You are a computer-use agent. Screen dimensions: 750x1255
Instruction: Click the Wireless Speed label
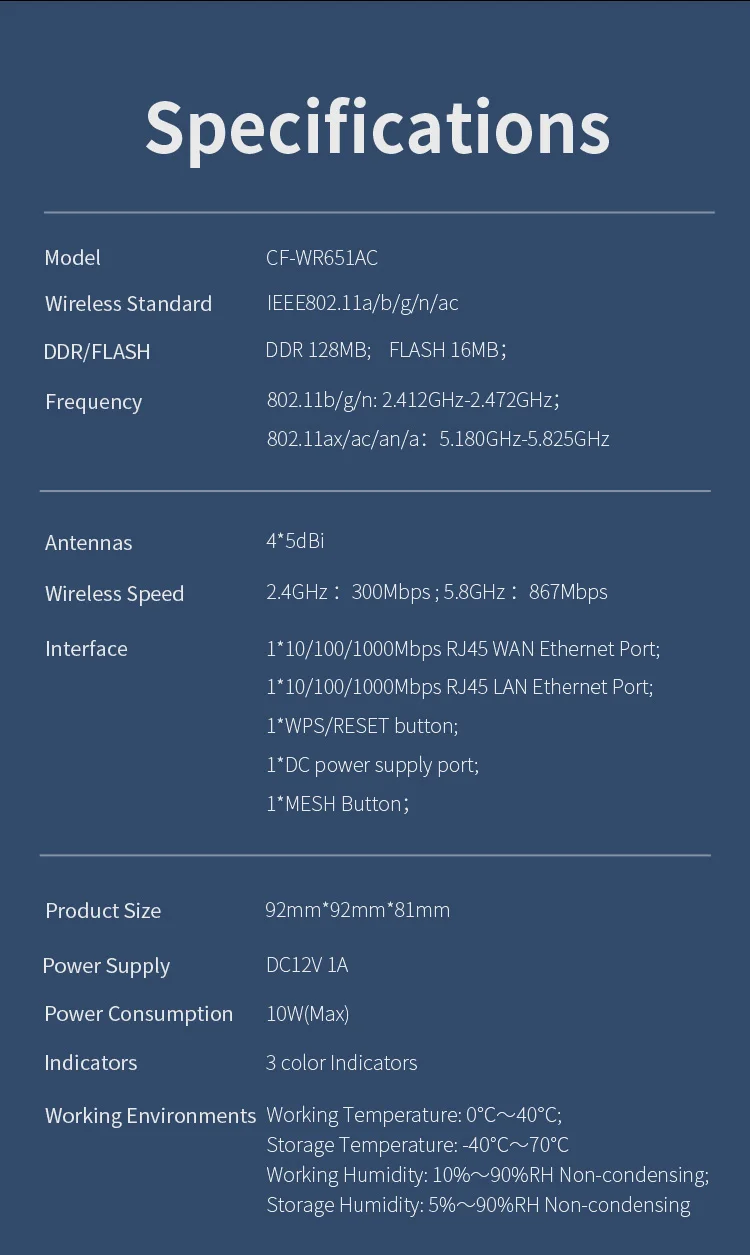pyautogui.click(x=114, y=594)
